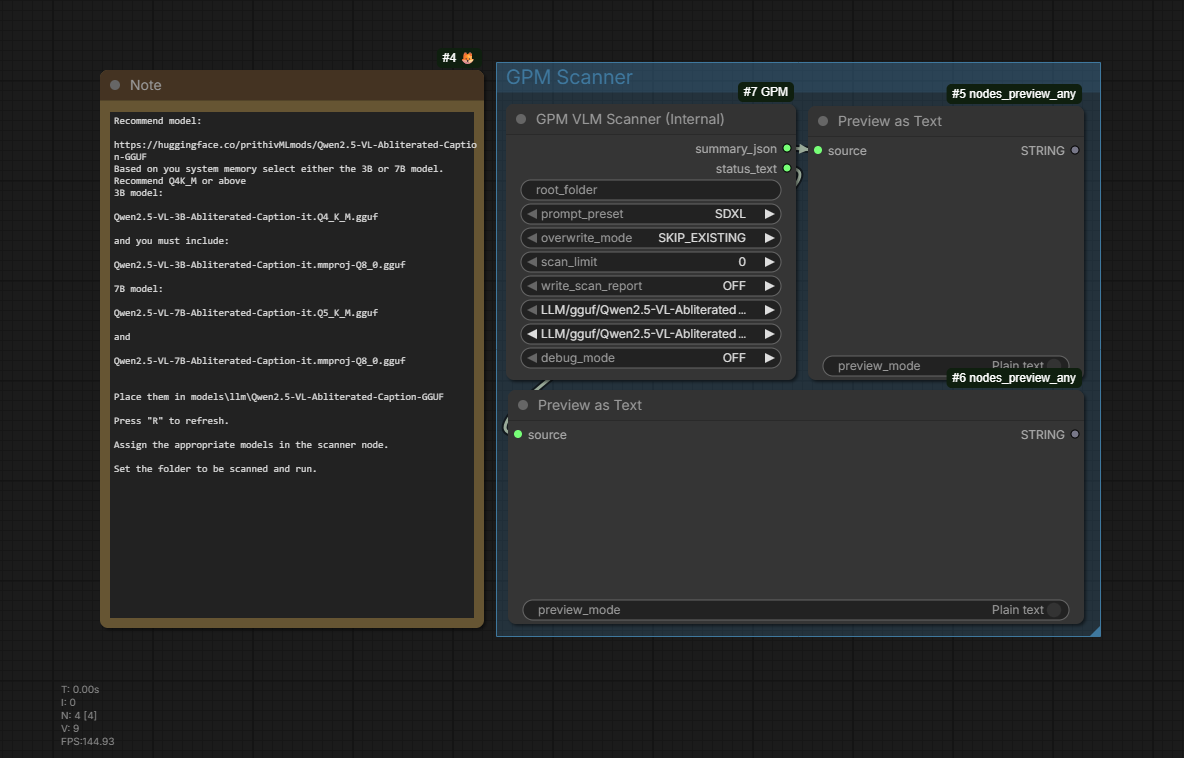Click the 'Recommend Q4K_M or above' line
This screenshot has height=758, width=1184.
point(180,180)
